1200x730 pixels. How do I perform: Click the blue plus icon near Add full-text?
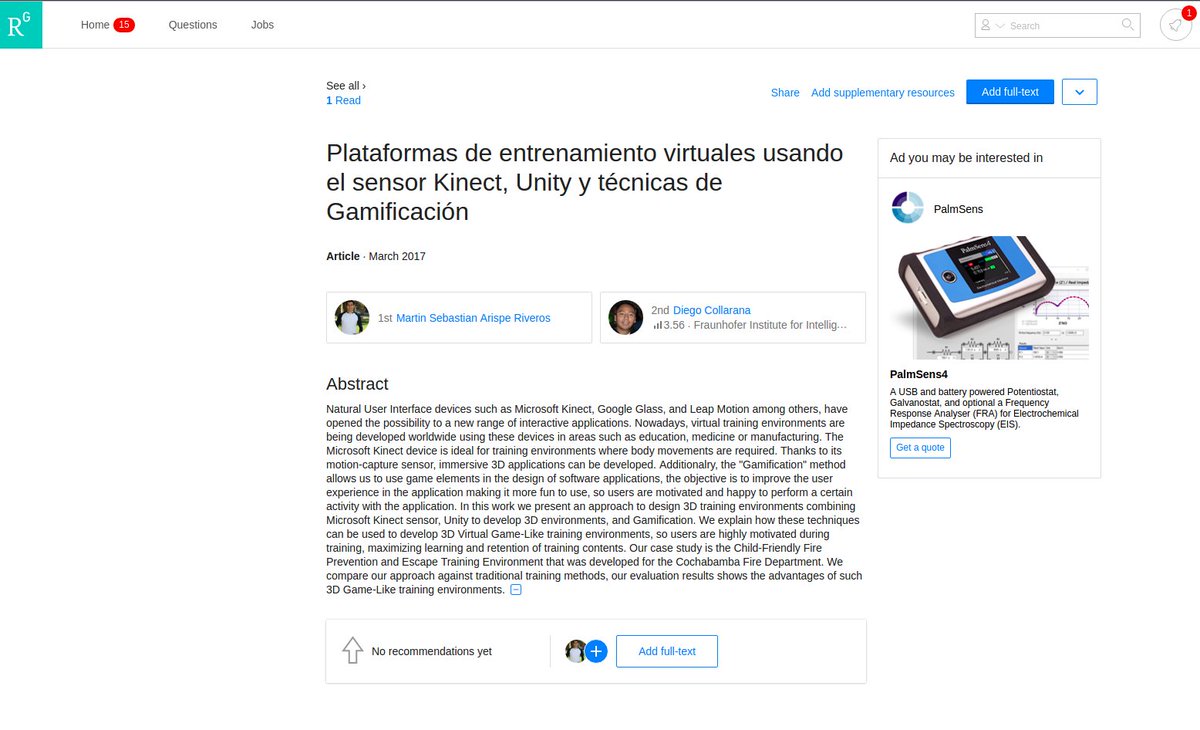[x=596, y=651]
